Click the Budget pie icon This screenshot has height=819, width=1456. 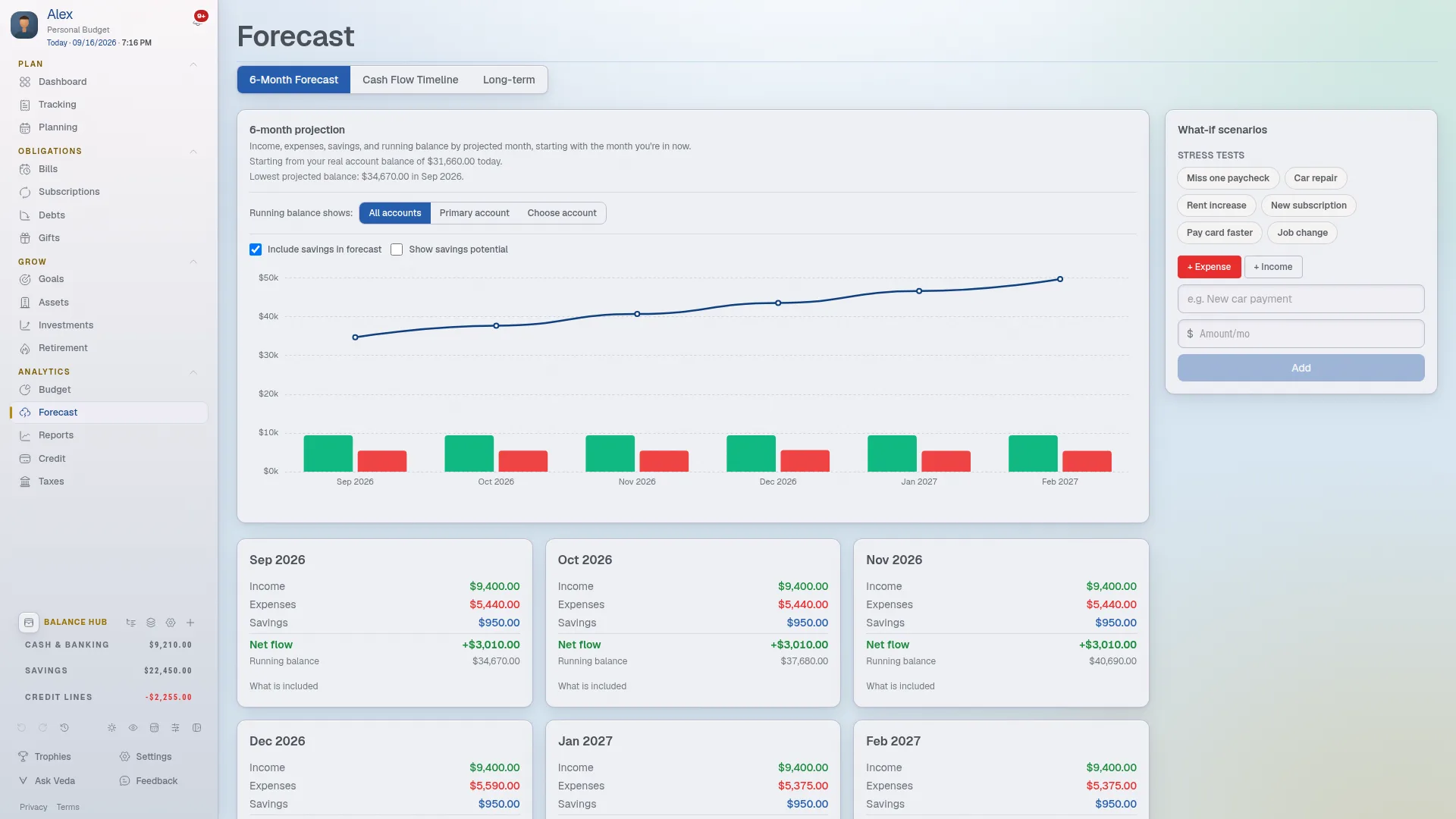[x=25, y=390]
